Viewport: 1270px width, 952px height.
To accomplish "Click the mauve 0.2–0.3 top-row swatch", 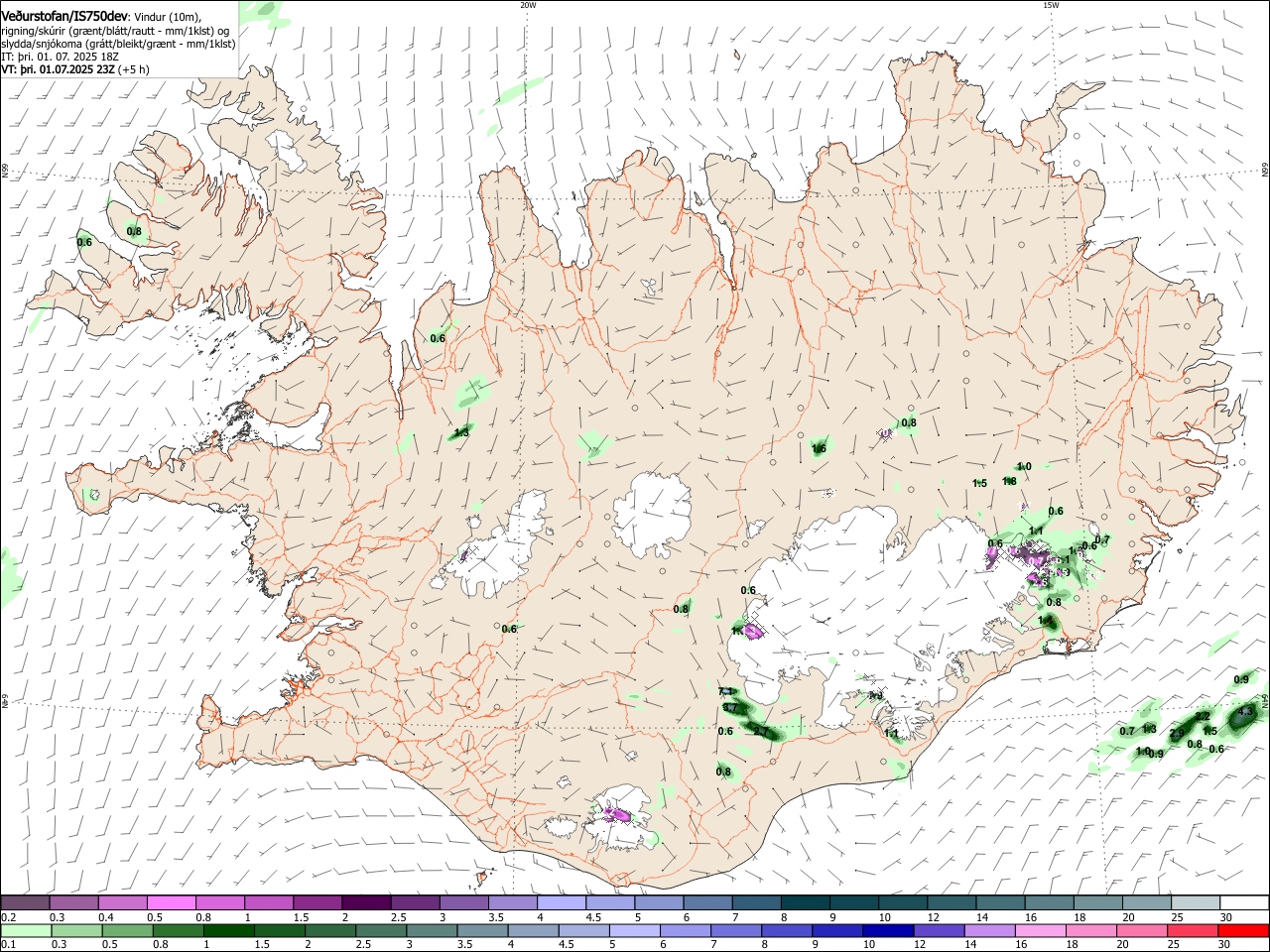I will click(x=25, y=903).
